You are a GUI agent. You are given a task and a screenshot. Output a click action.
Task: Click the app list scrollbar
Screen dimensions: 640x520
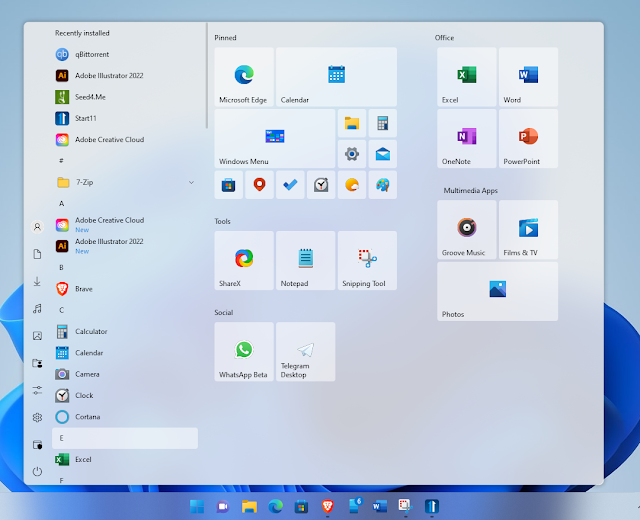(x=207, y=76)
